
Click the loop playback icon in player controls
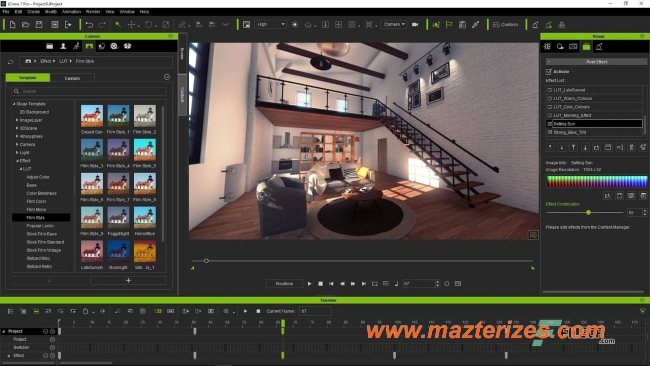[x=375, y=284]
